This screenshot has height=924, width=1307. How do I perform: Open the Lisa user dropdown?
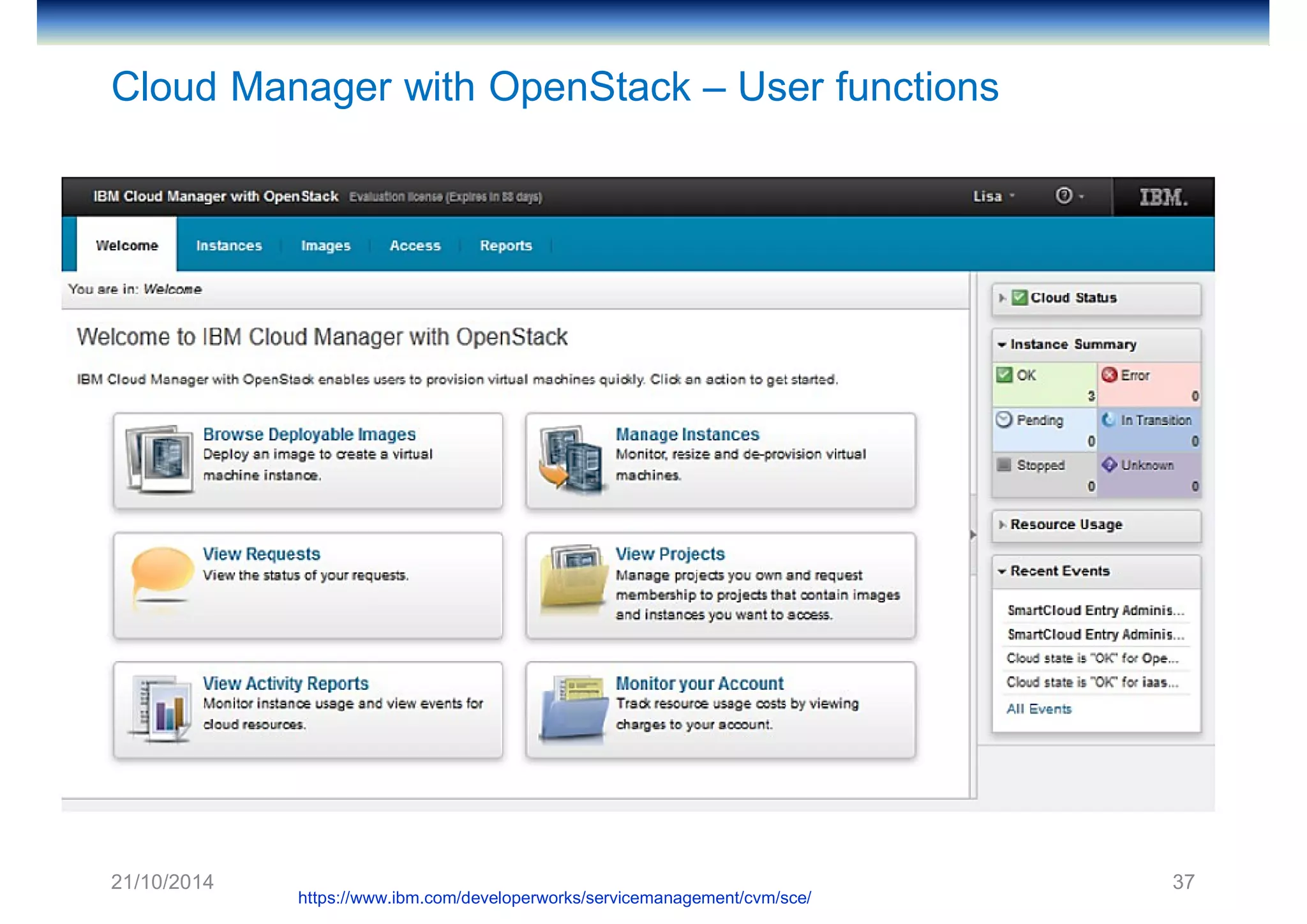(x=994, y=197)
